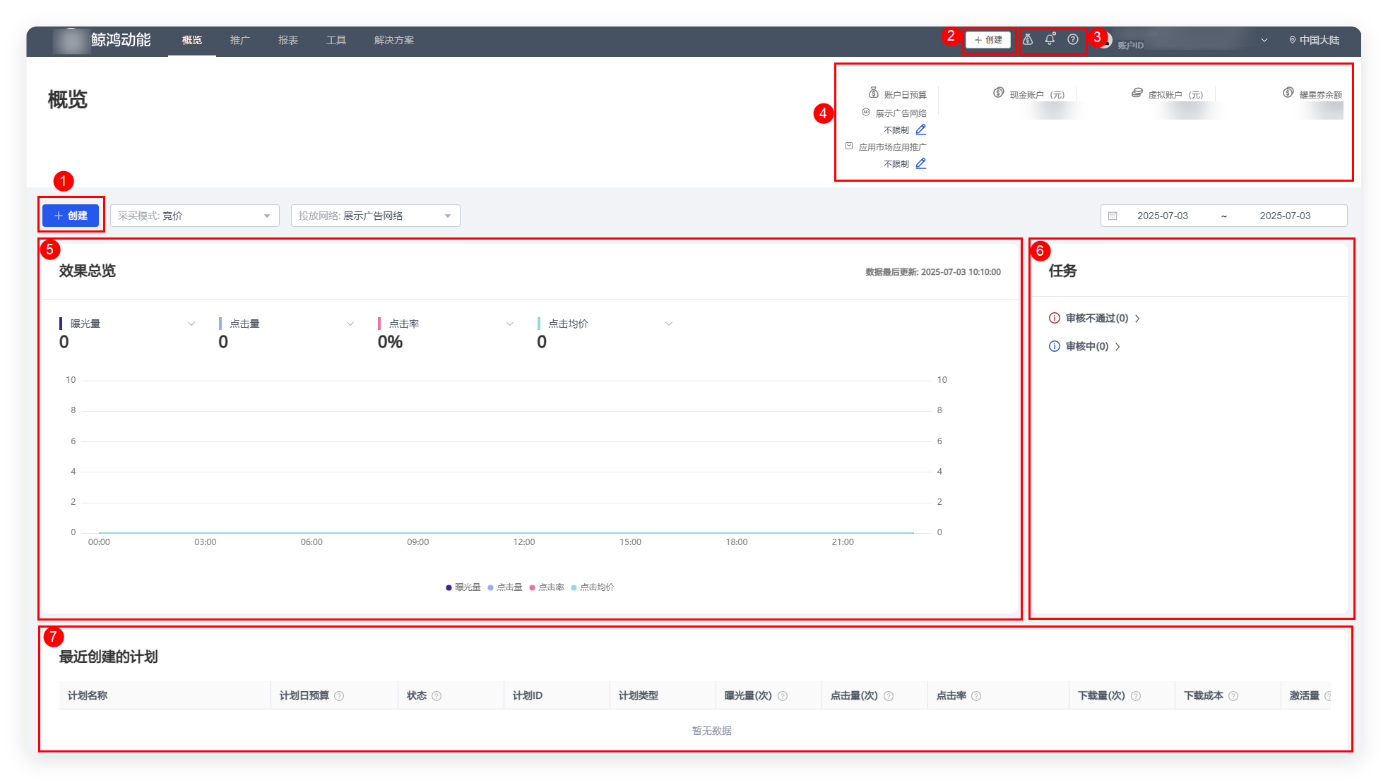Edit the 展示广告网络 budget with pencil icon
The width and height of the screenshot is (1387, 781).
[x=921, y=130]
